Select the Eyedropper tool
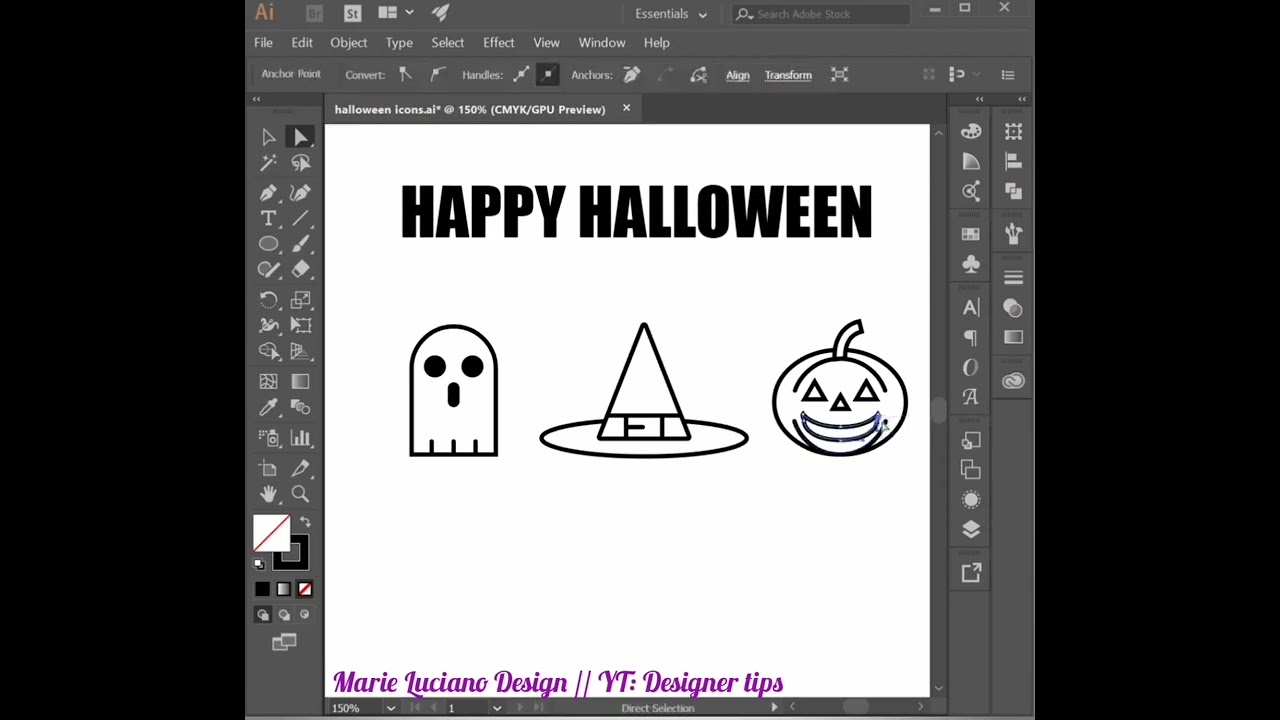 click(x=268, y=407)
